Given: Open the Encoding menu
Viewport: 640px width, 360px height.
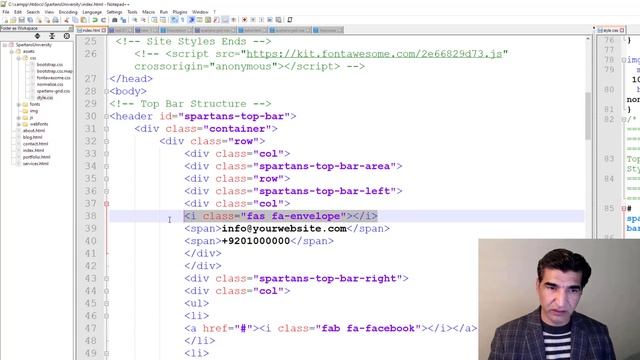Looking at the screenshot, I should pyautogui.click(x=68, y=12).
